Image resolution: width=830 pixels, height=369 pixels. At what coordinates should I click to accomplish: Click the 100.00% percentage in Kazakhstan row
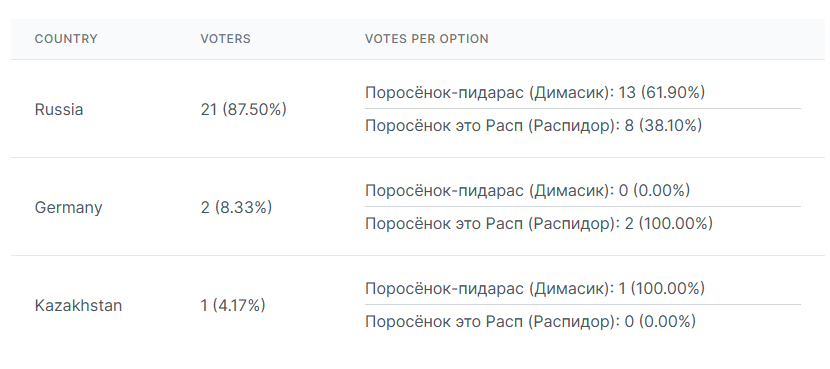(x=668, y=289)
